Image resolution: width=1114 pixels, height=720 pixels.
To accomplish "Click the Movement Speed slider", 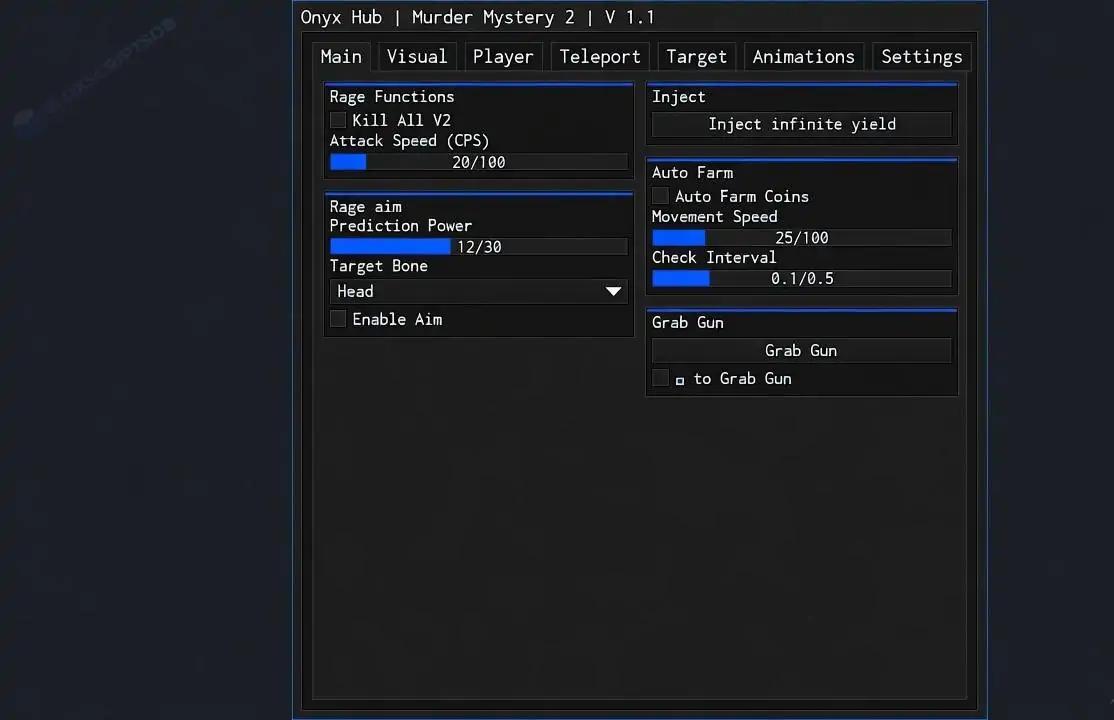I will [801, 237].
